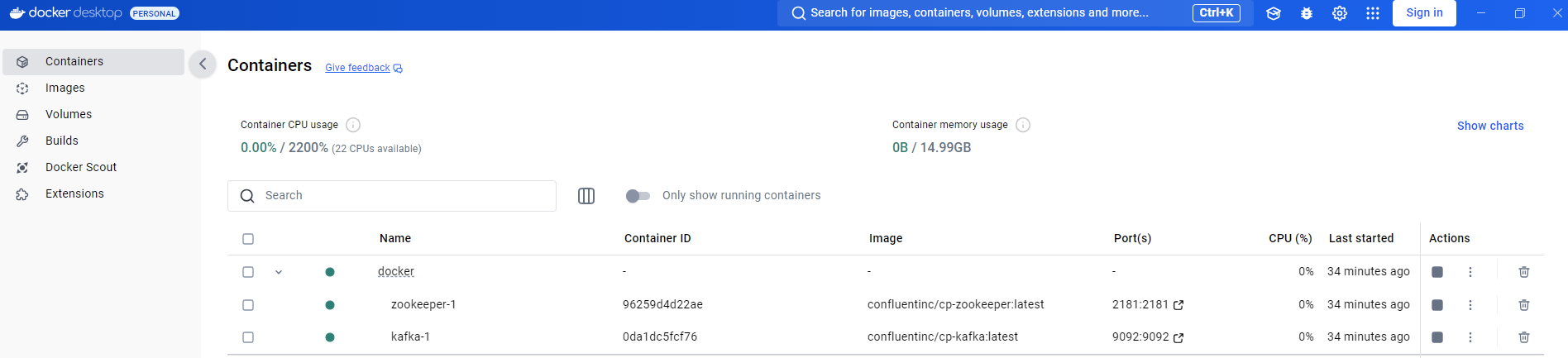This screenshot has width=1568, height=358.
Task: Click the Image column header
Action: pyautogui.click(x=886, y=238)
